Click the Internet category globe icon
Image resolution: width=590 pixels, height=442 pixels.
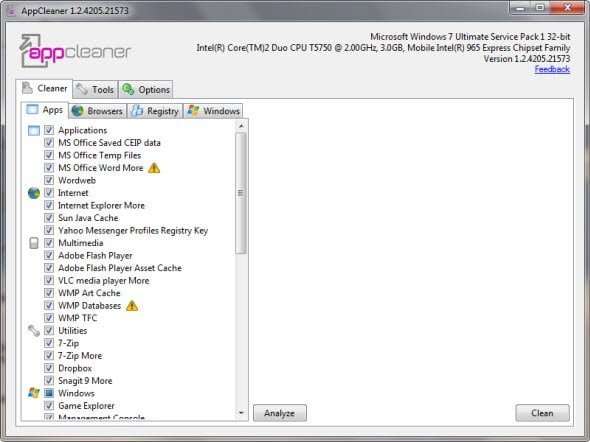(34, 193)
